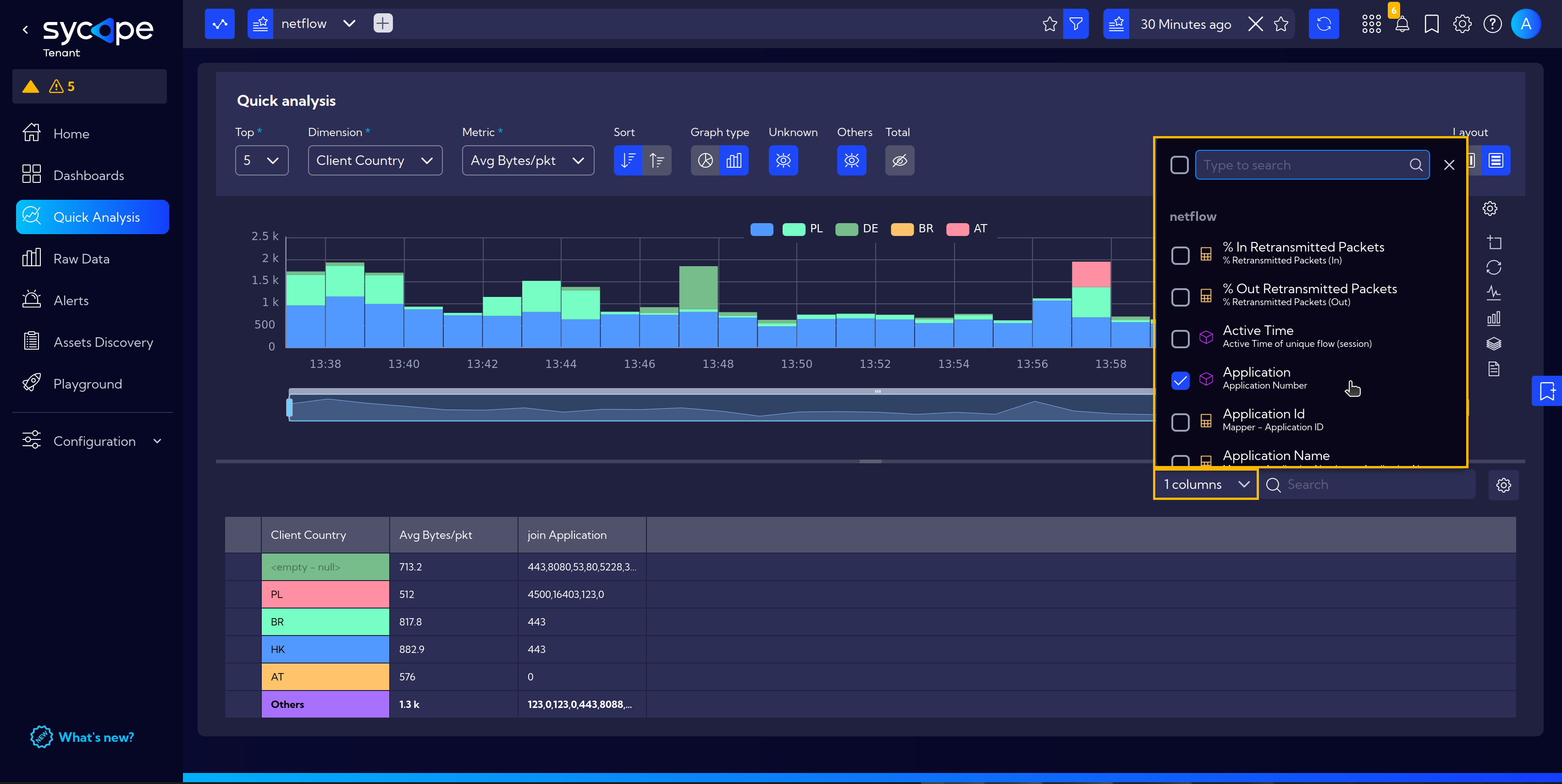Favorite the time range with star
The height and width of the screenshot is (784, 1562).
1281,24
